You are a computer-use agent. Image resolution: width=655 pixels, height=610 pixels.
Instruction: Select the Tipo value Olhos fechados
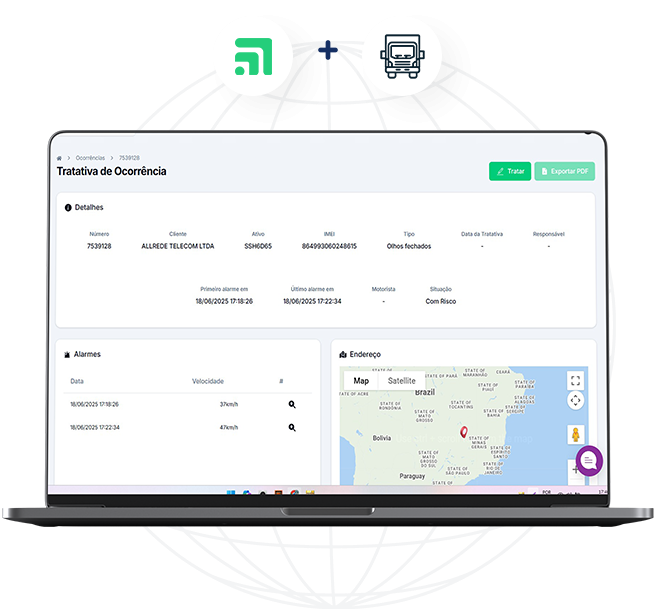point(409,247)
